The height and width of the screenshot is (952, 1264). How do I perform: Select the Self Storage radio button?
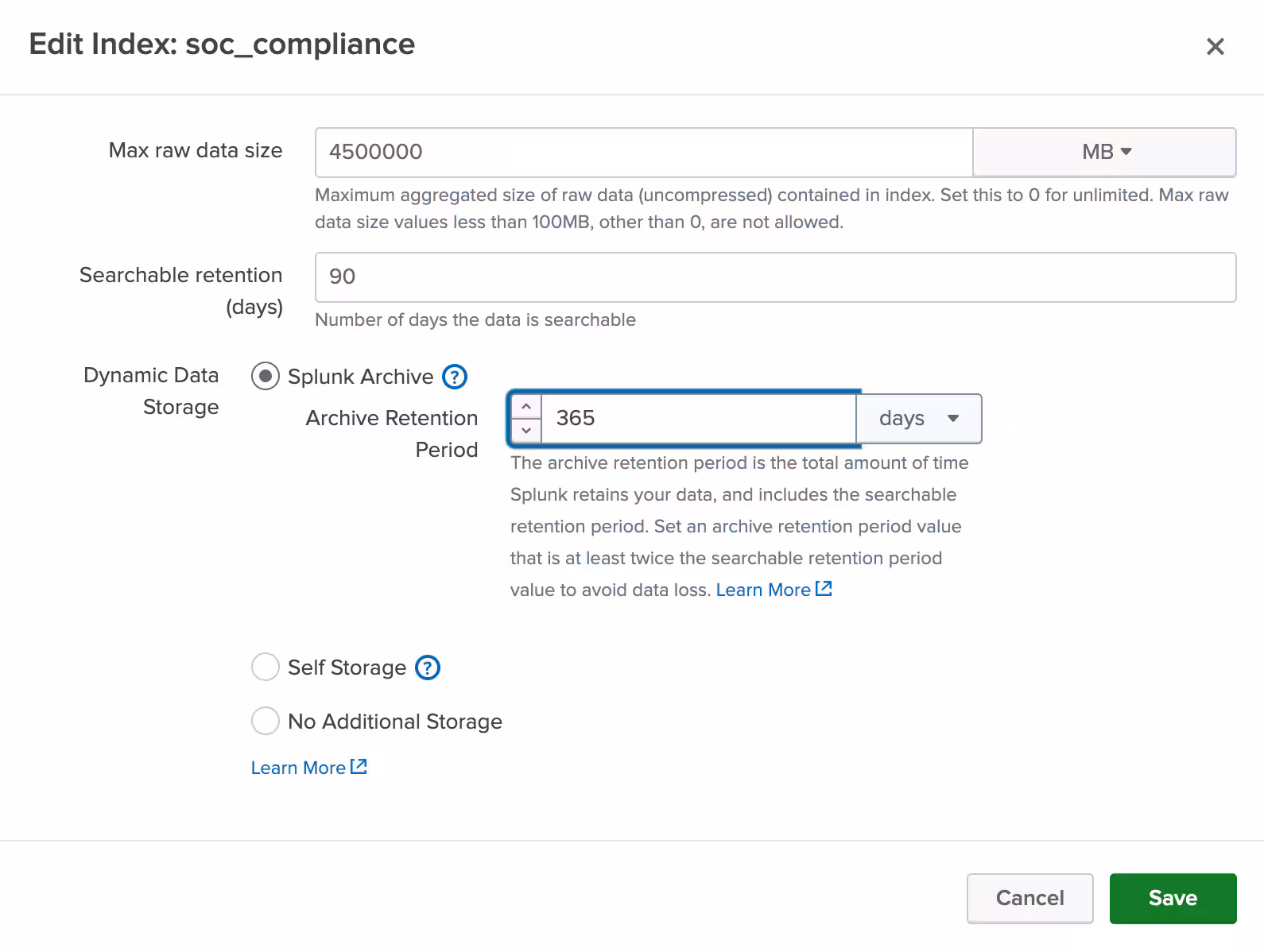(266, 667)
